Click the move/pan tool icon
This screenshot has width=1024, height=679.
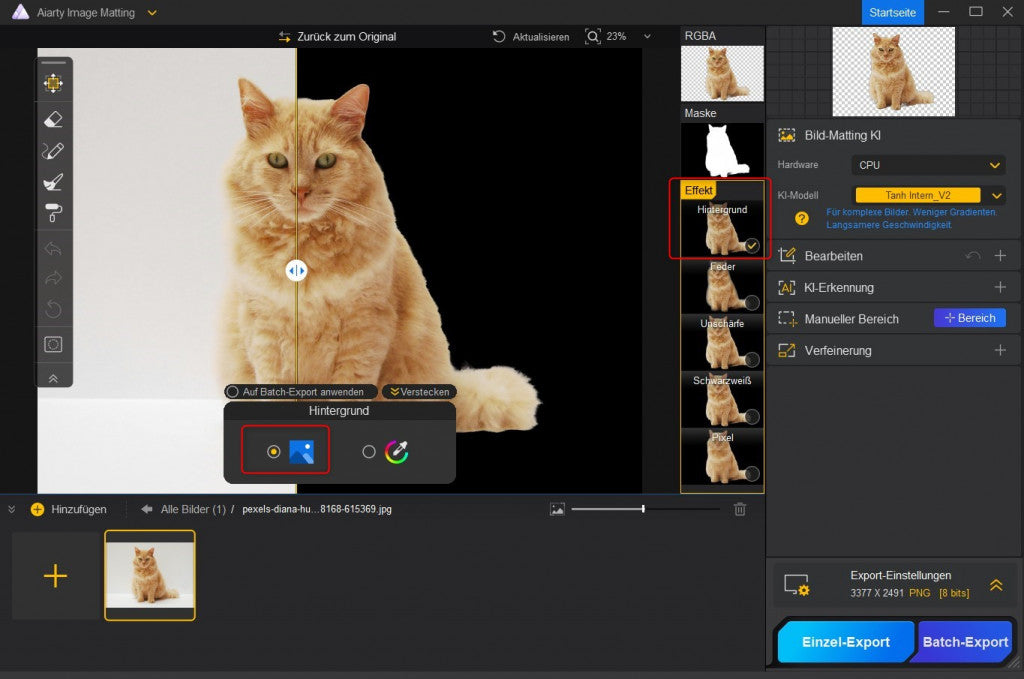pos(54,84)
